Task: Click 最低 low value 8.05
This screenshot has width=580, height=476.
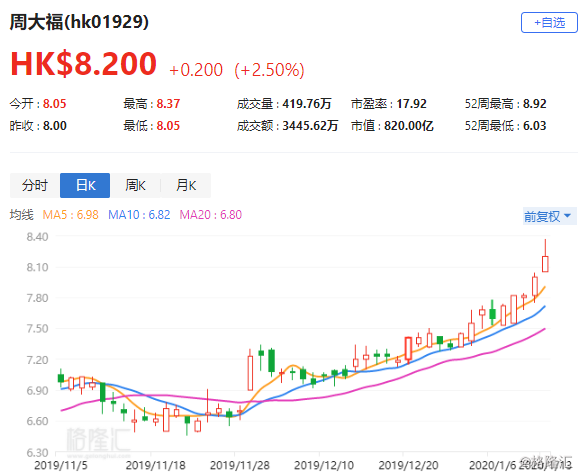Action: click(168, 126)
